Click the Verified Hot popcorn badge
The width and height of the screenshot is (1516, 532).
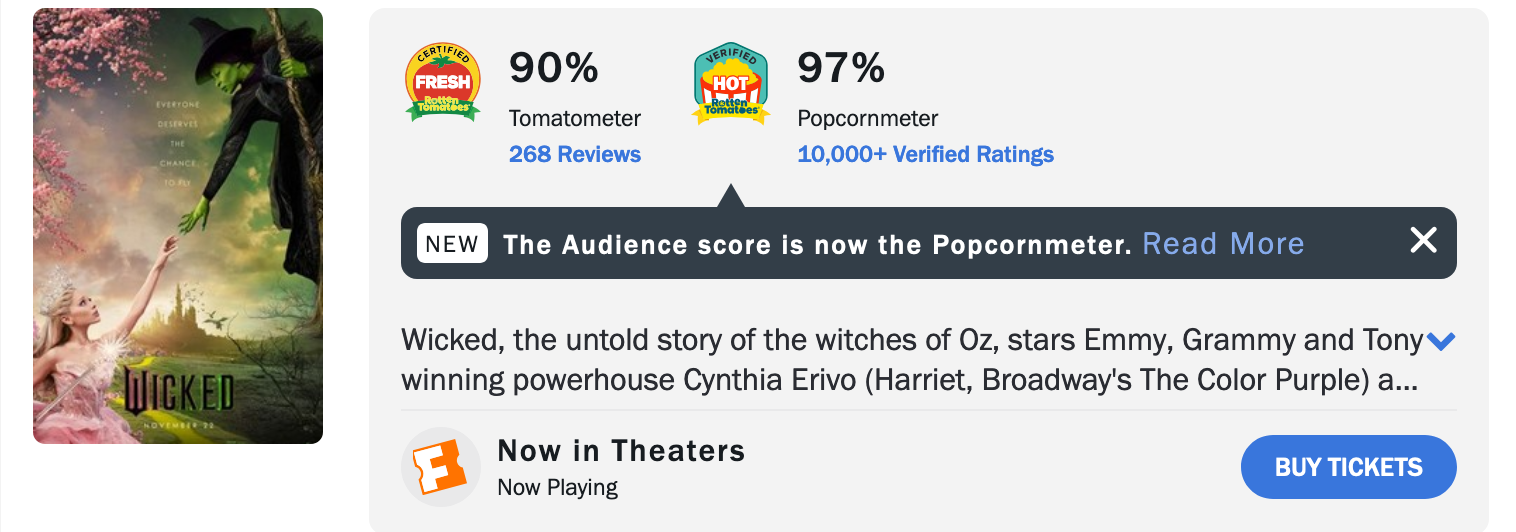pos(731,84)
